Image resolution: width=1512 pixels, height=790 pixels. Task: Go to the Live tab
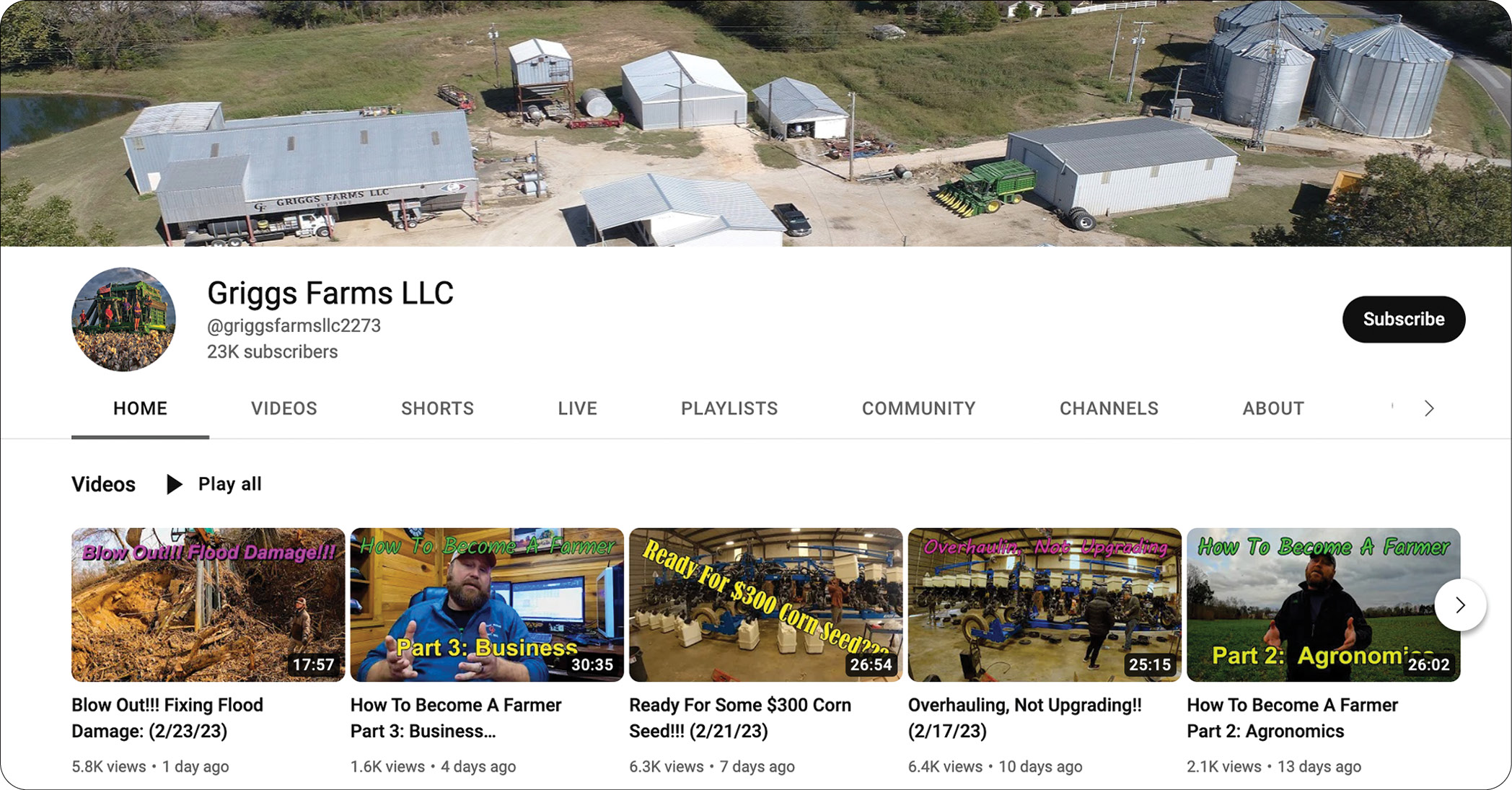(x=577, y=408)
